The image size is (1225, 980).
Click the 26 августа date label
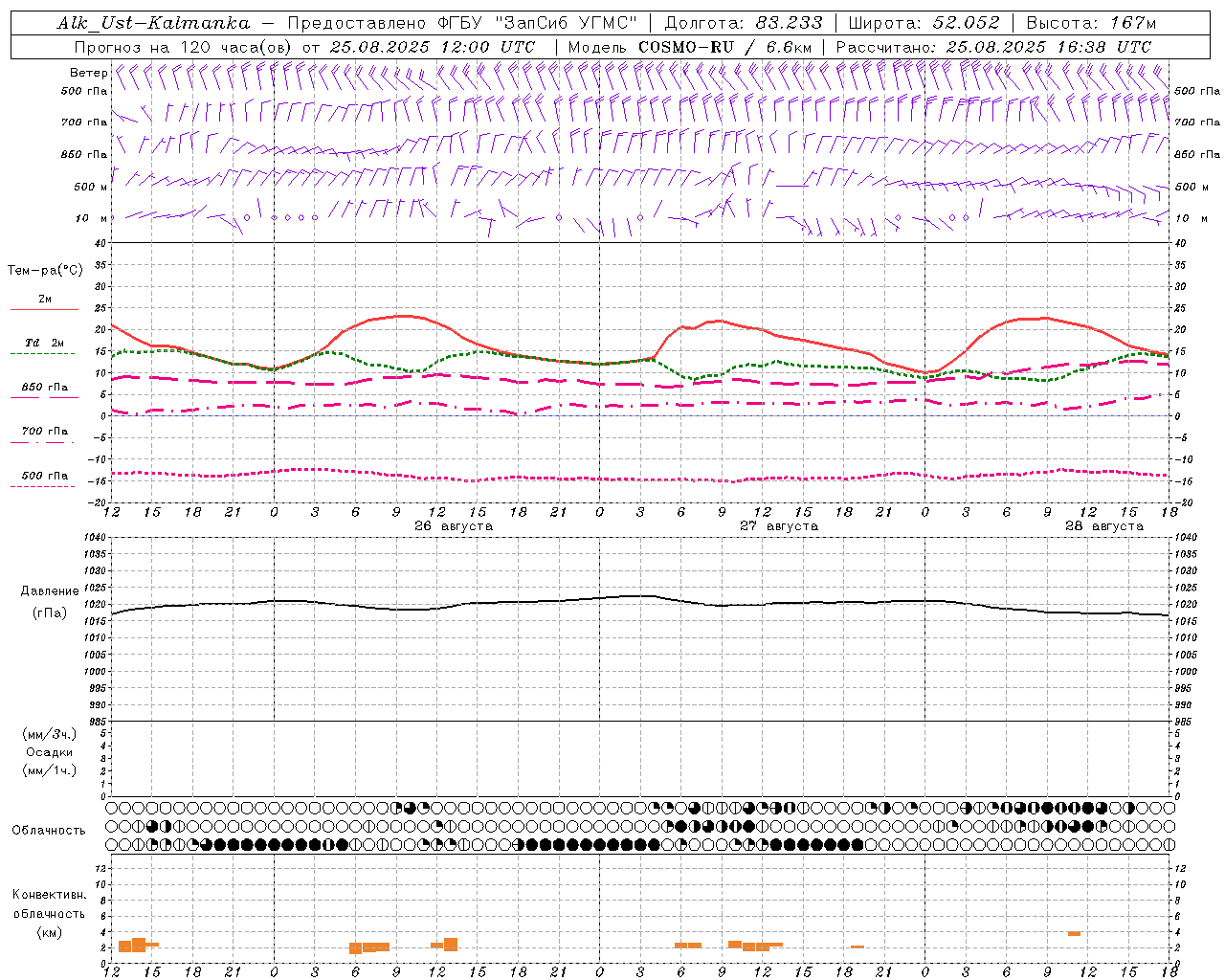click(x=454, y=526)
